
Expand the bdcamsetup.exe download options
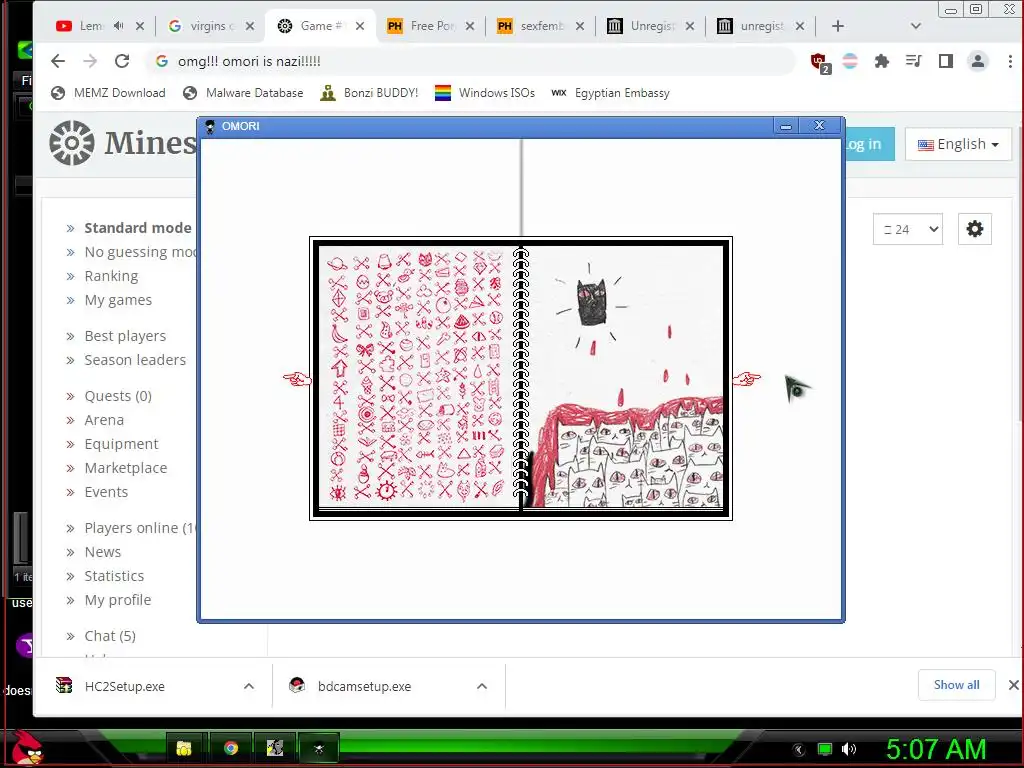(482, 686)
